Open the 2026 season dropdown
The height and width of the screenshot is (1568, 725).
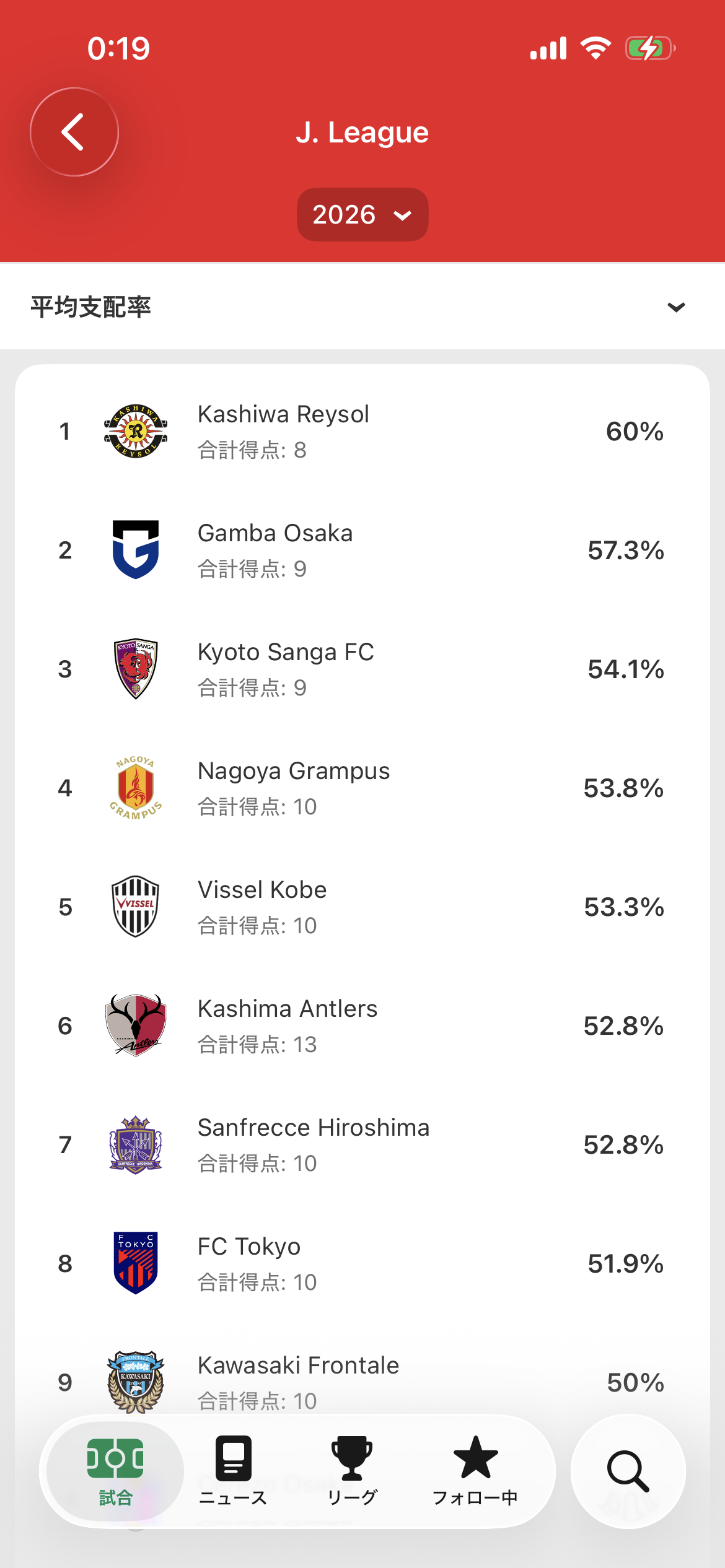point(362,215)
